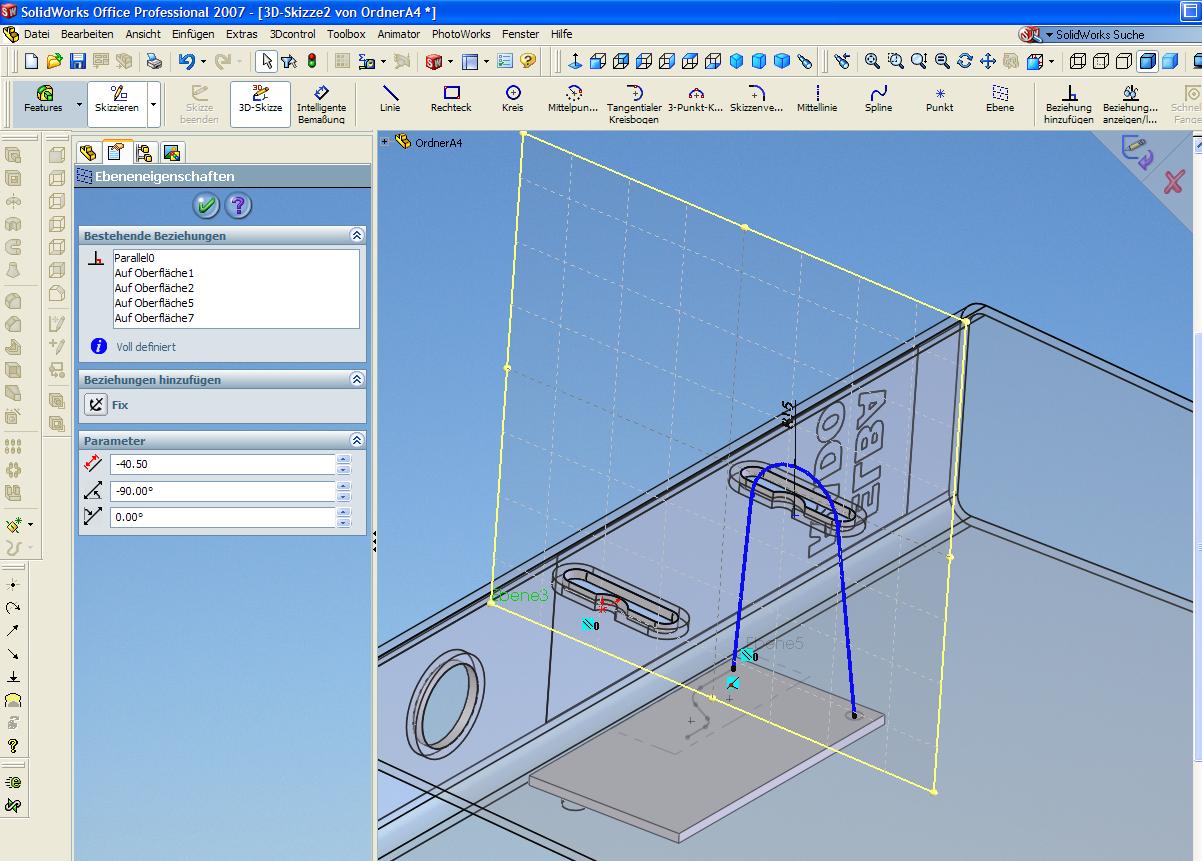Select the Mittellinie tool
This screenshot has height=861, width=1202.
pyautogui.click(x=818, y=98)
